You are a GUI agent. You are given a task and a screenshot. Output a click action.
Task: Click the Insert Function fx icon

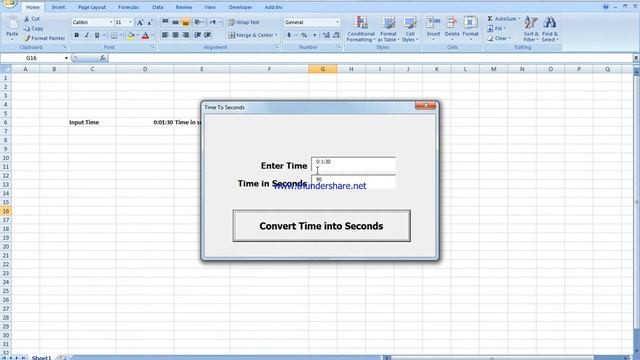[102, 58]
